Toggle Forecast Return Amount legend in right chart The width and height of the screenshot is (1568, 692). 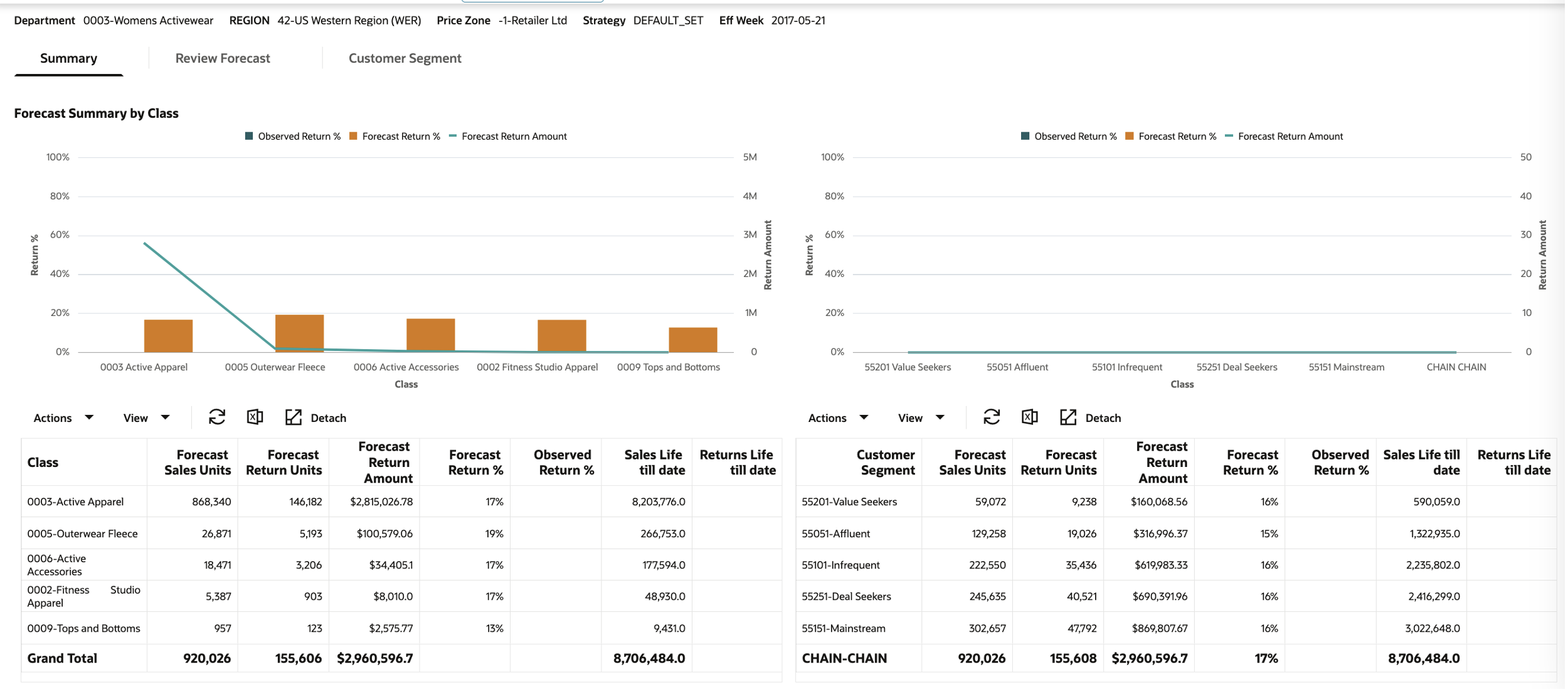(x=1284, y=137)
